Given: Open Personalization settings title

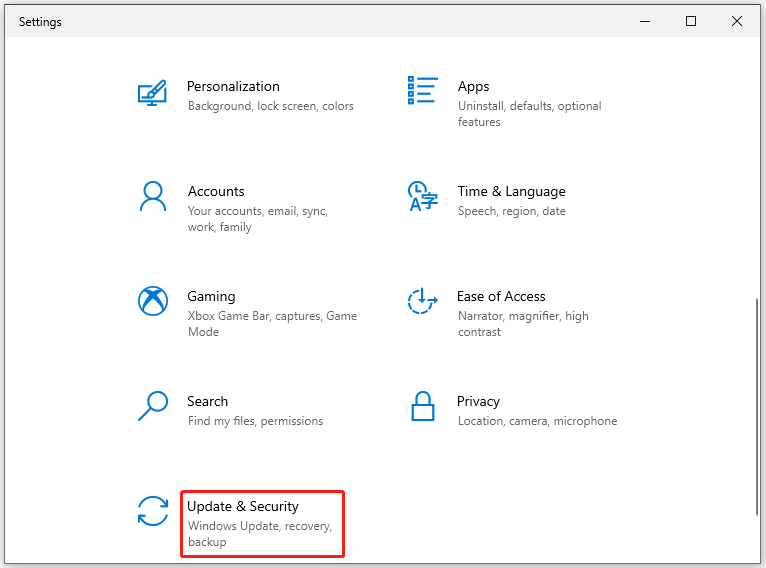Looking at the screenshot, I should (233, 86).
